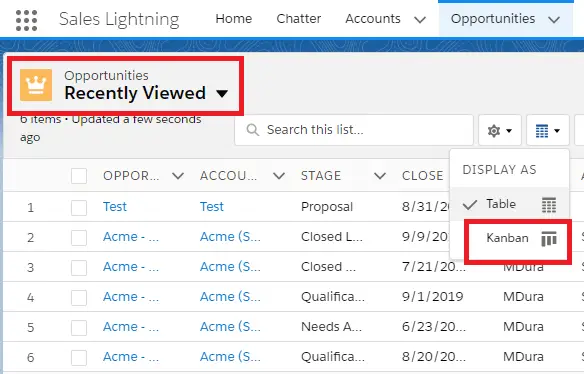Open the Test account link

coord(212,207)
